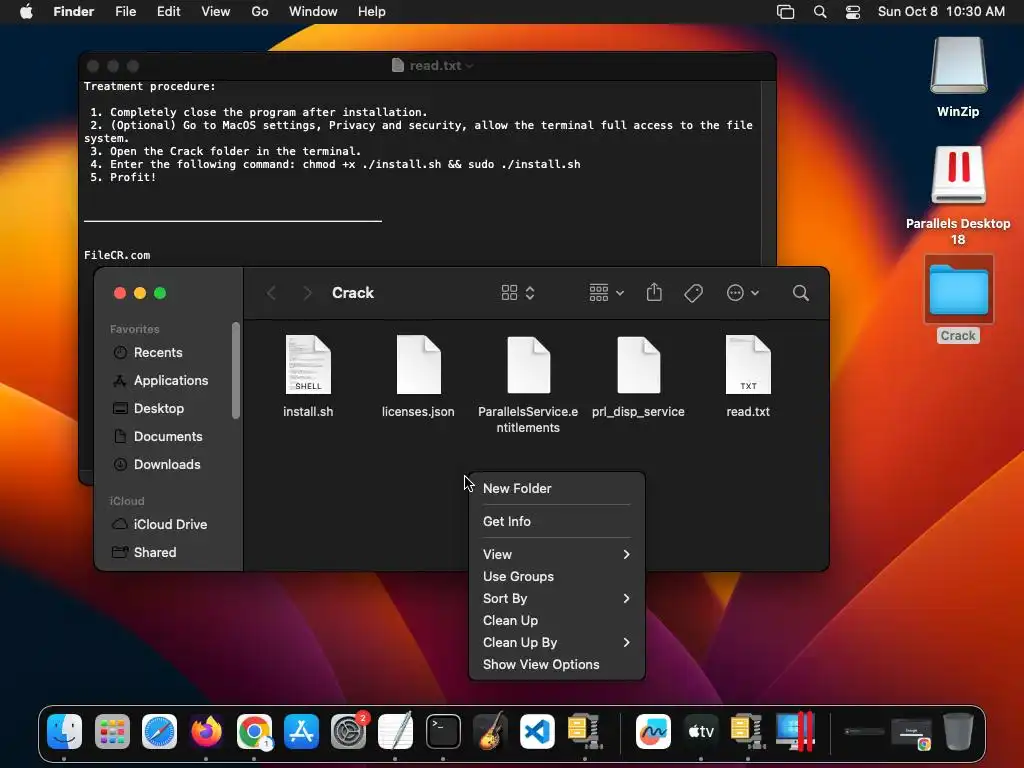Open Launchpad from the Dock
Image resolution: width=1024 pixels, height=768 pixels.
pos(112,731)
